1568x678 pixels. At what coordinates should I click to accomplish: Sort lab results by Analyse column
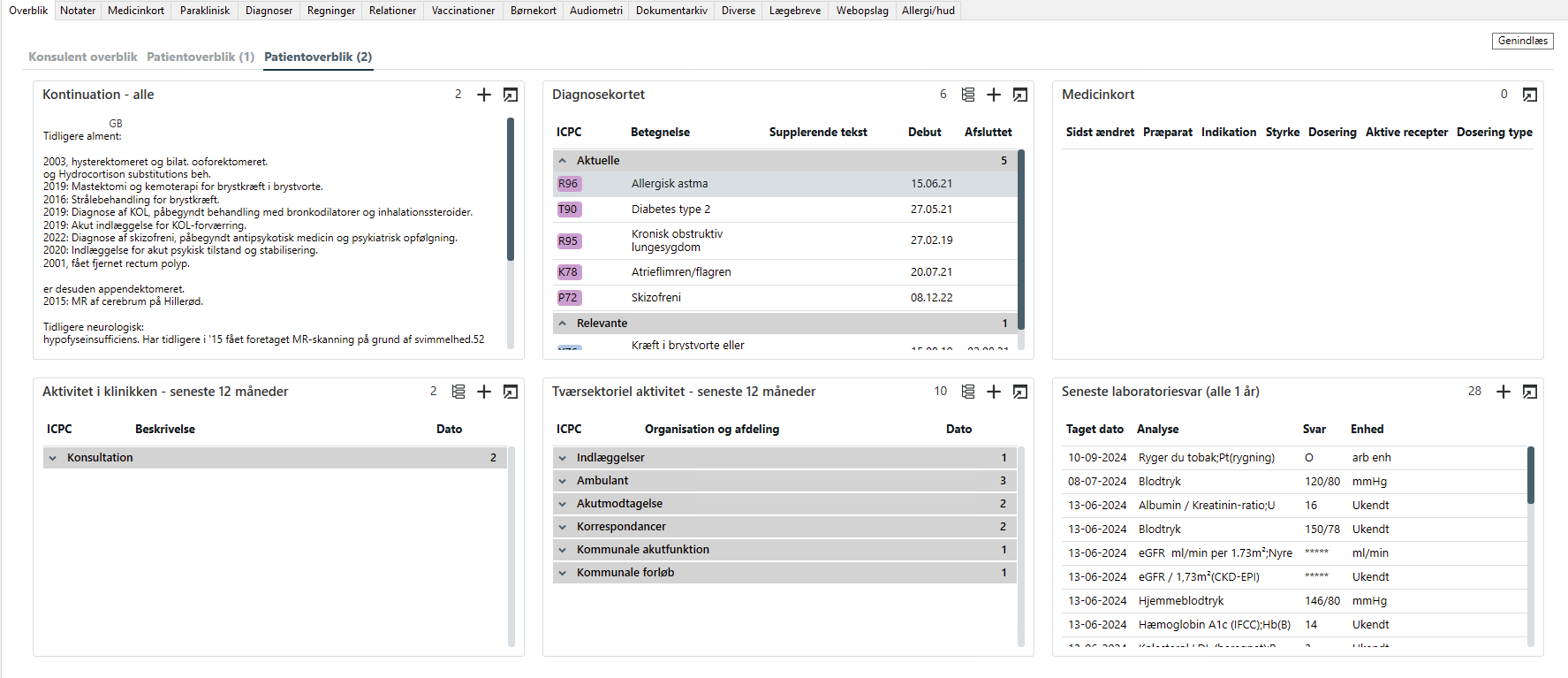point(1157,430)
